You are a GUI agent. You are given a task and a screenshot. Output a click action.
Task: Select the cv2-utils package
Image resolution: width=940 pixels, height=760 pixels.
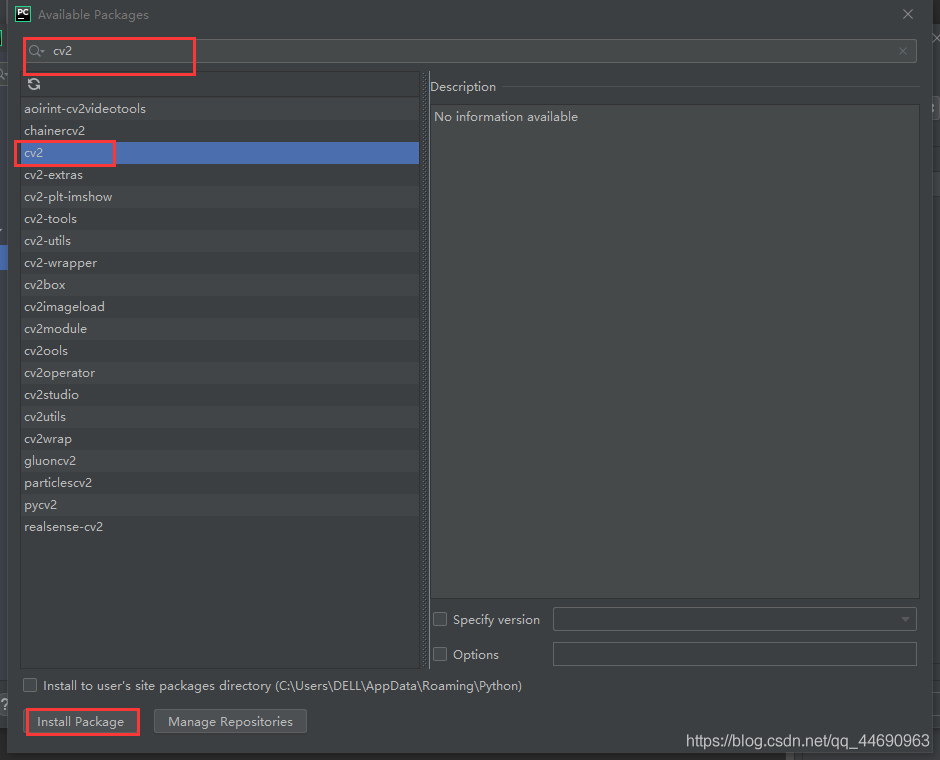[x=220, y=241]
